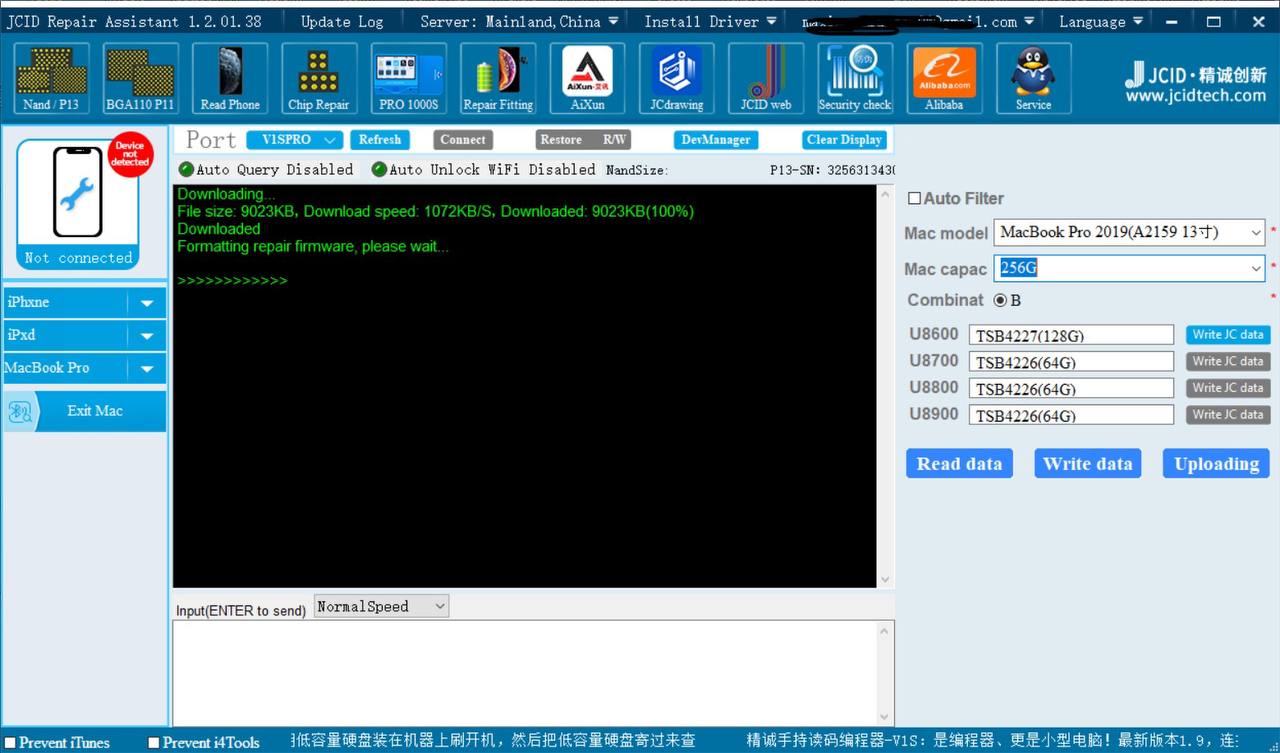Open the JCdrawing tool
This screenshot has height=753, width=1280.
pos(677,78)
